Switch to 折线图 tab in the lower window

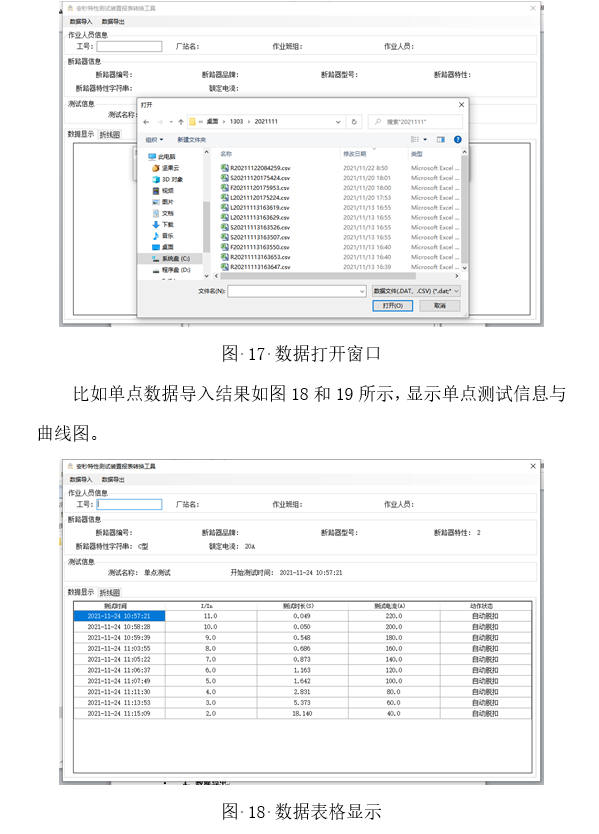click(x=110, y=593)
